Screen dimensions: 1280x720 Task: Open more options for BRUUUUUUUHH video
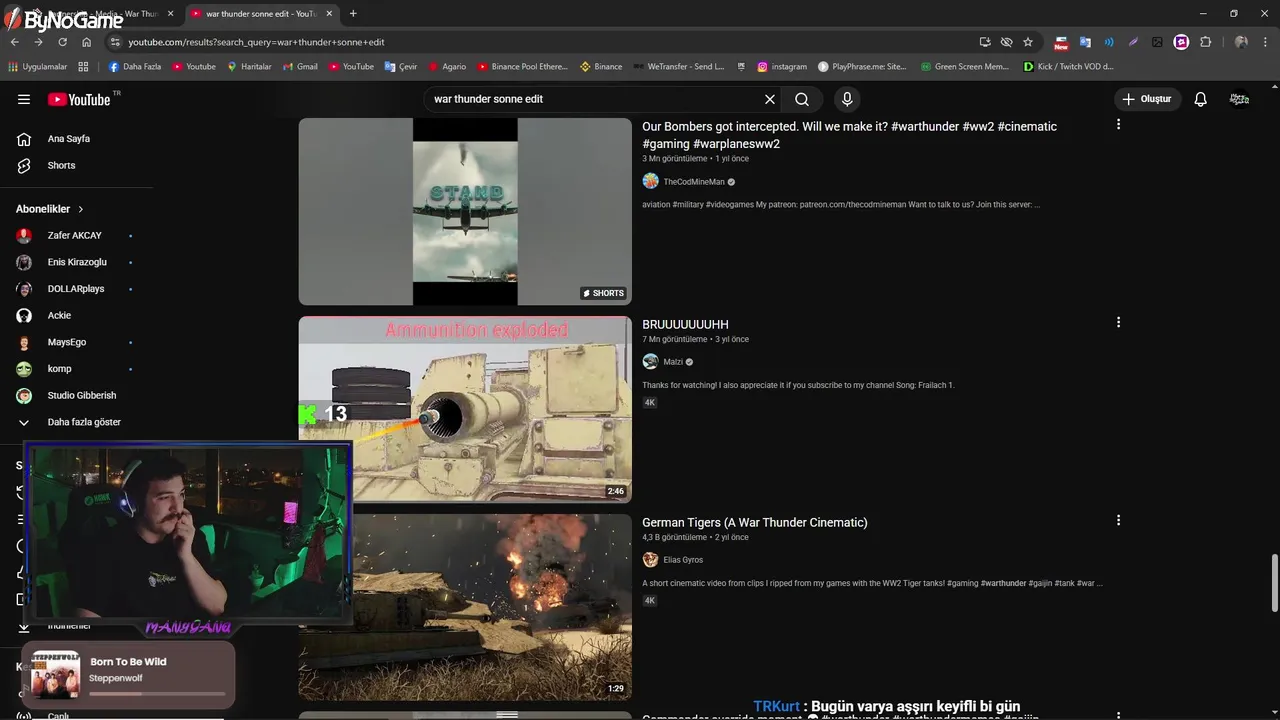pos(1118,322)
